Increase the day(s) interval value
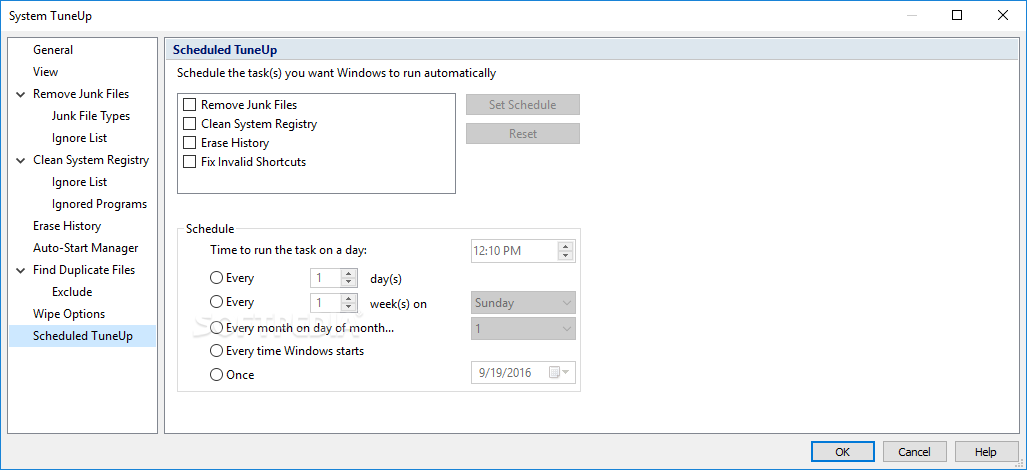This screenshot has height=470, width=1027. tap(349, 274)
